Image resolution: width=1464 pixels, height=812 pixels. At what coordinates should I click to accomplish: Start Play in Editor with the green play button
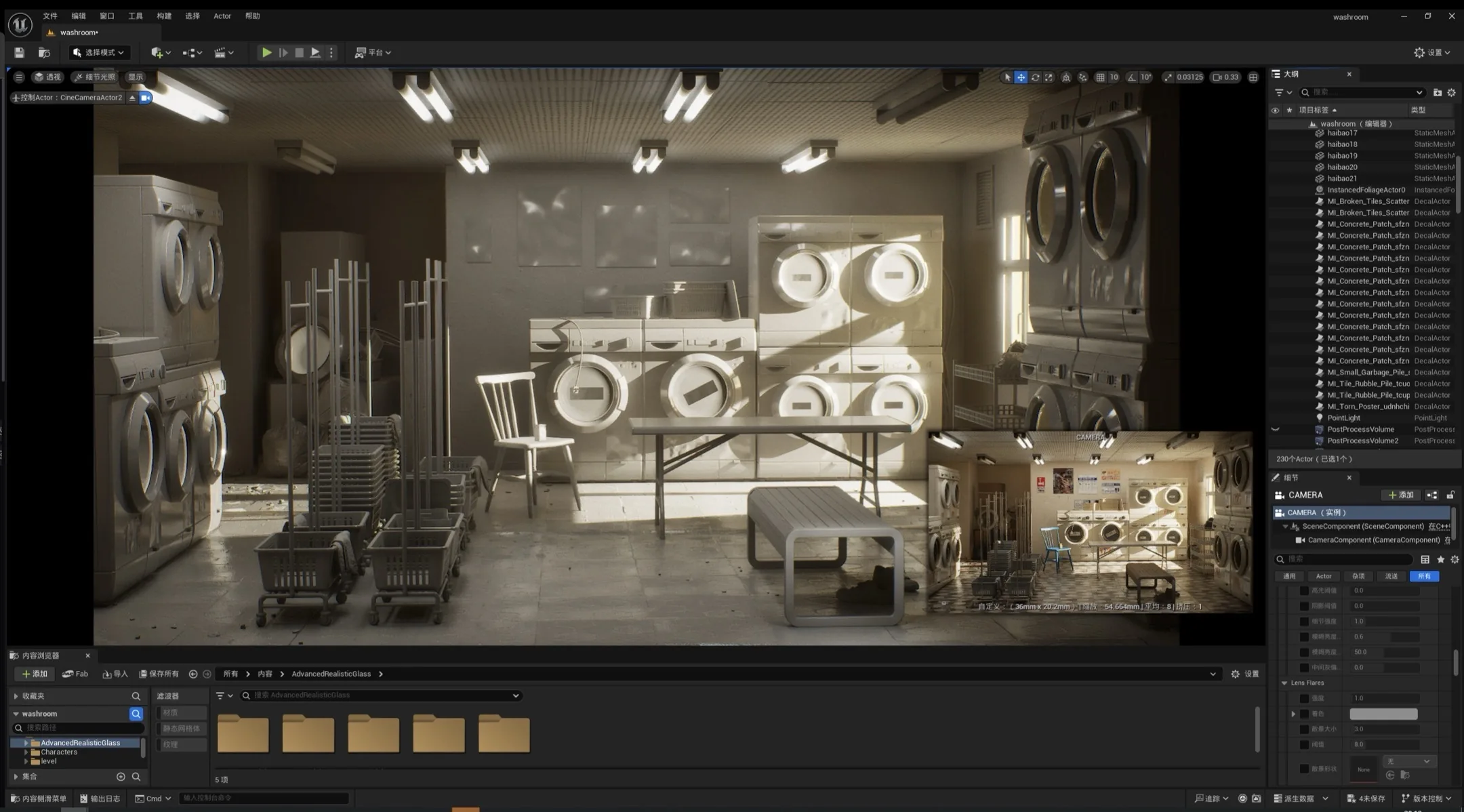coord(266,52)
